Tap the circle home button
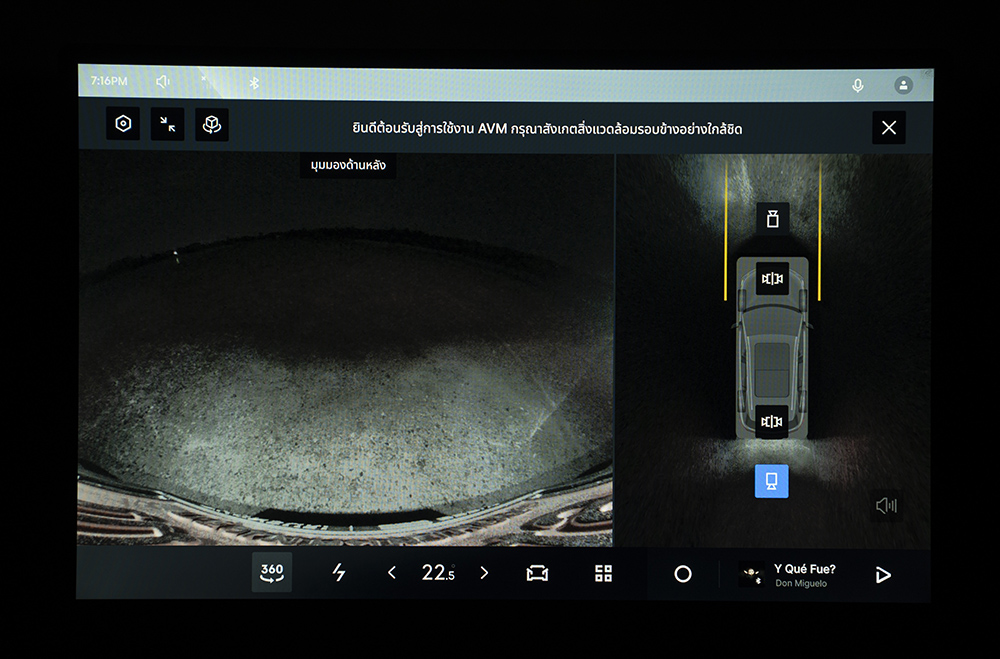The height and width of the screenshot is (659, 1000). [683, 574]
